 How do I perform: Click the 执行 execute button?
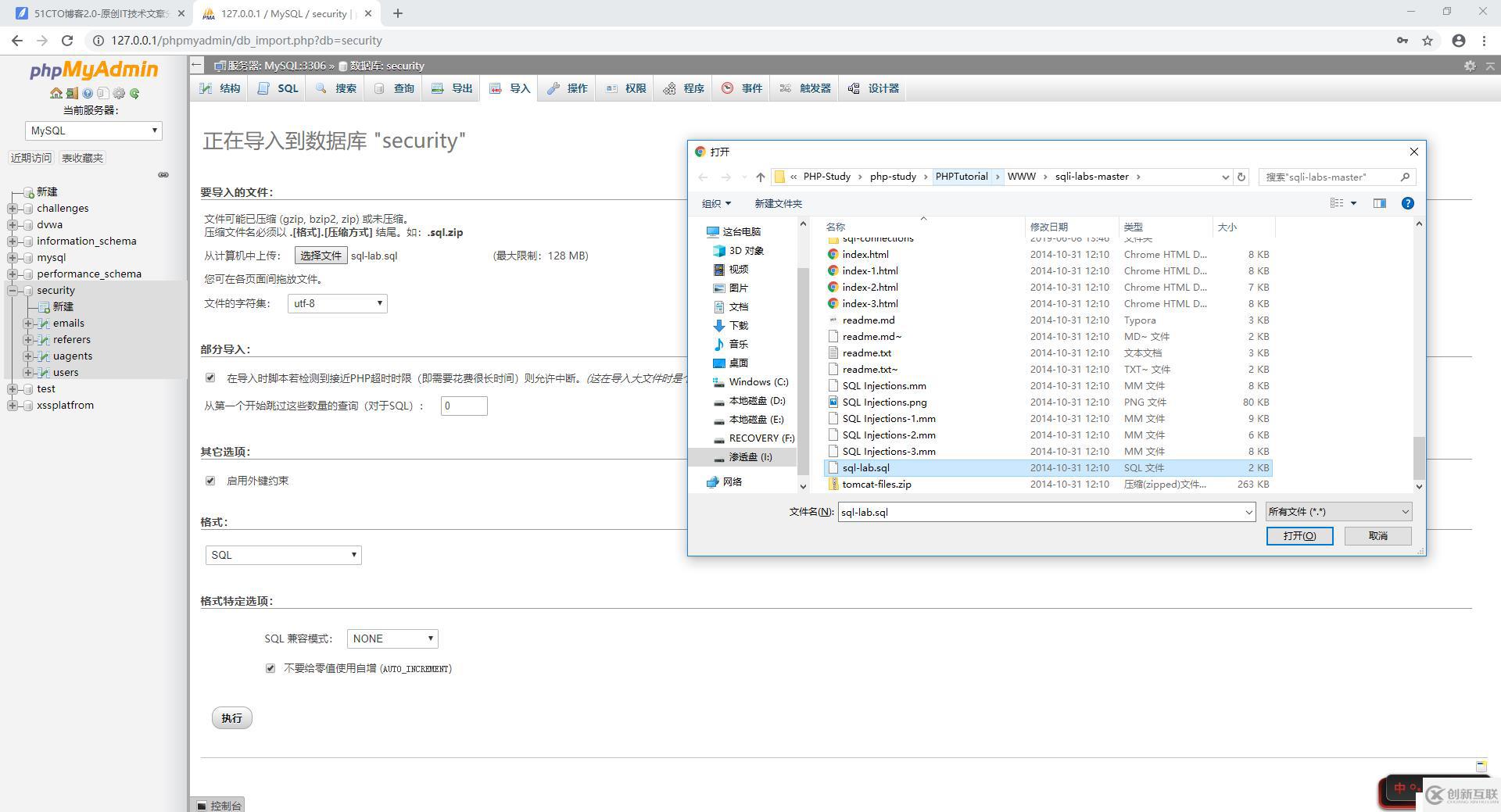232,718
